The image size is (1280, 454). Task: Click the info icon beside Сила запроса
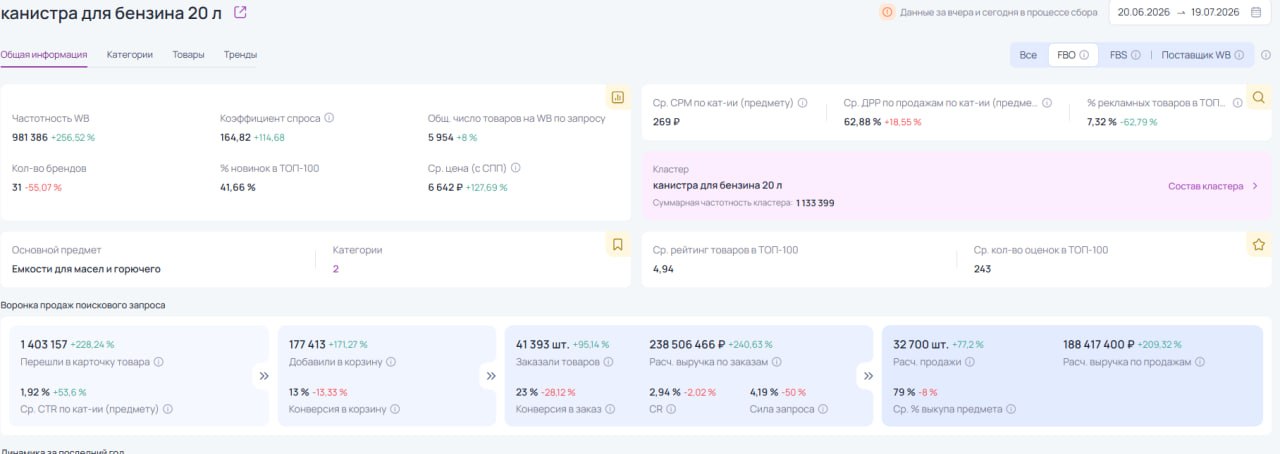point(812,409)
